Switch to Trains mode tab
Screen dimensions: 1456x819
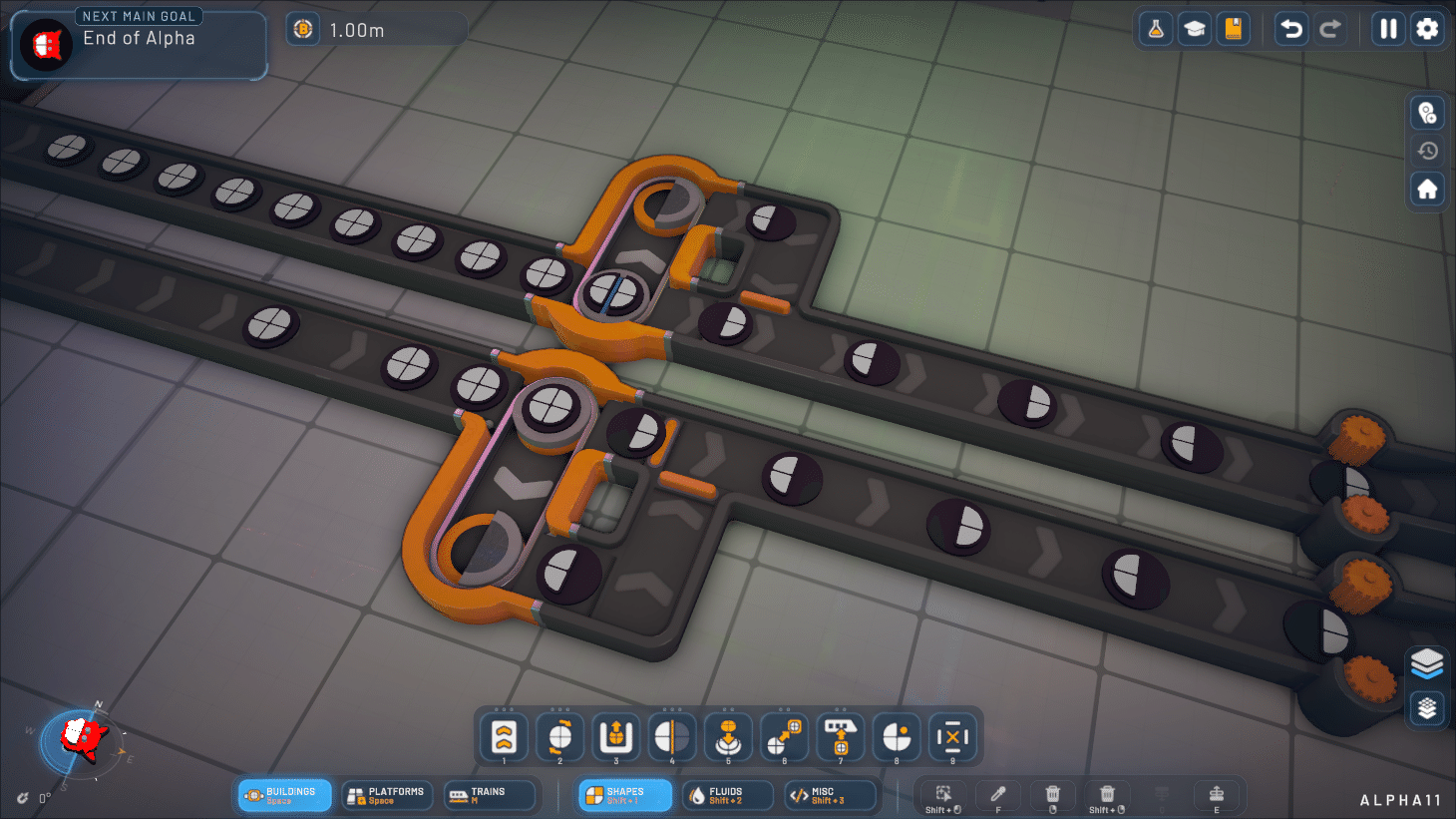[x=490, y=795]
